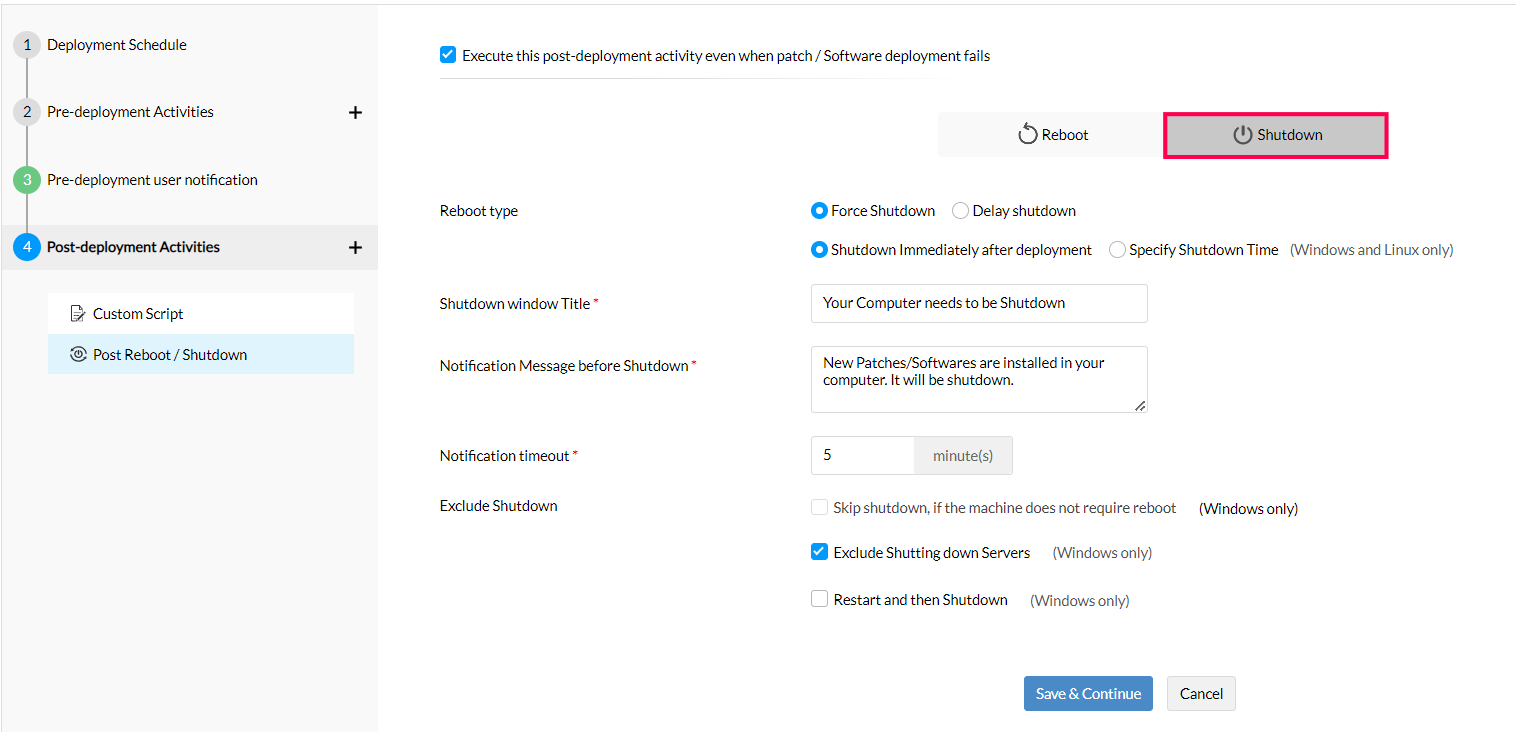Click the Notification timeout value field
The height and width of the screenshot is (732, 1516).
[x=862, y=455]
